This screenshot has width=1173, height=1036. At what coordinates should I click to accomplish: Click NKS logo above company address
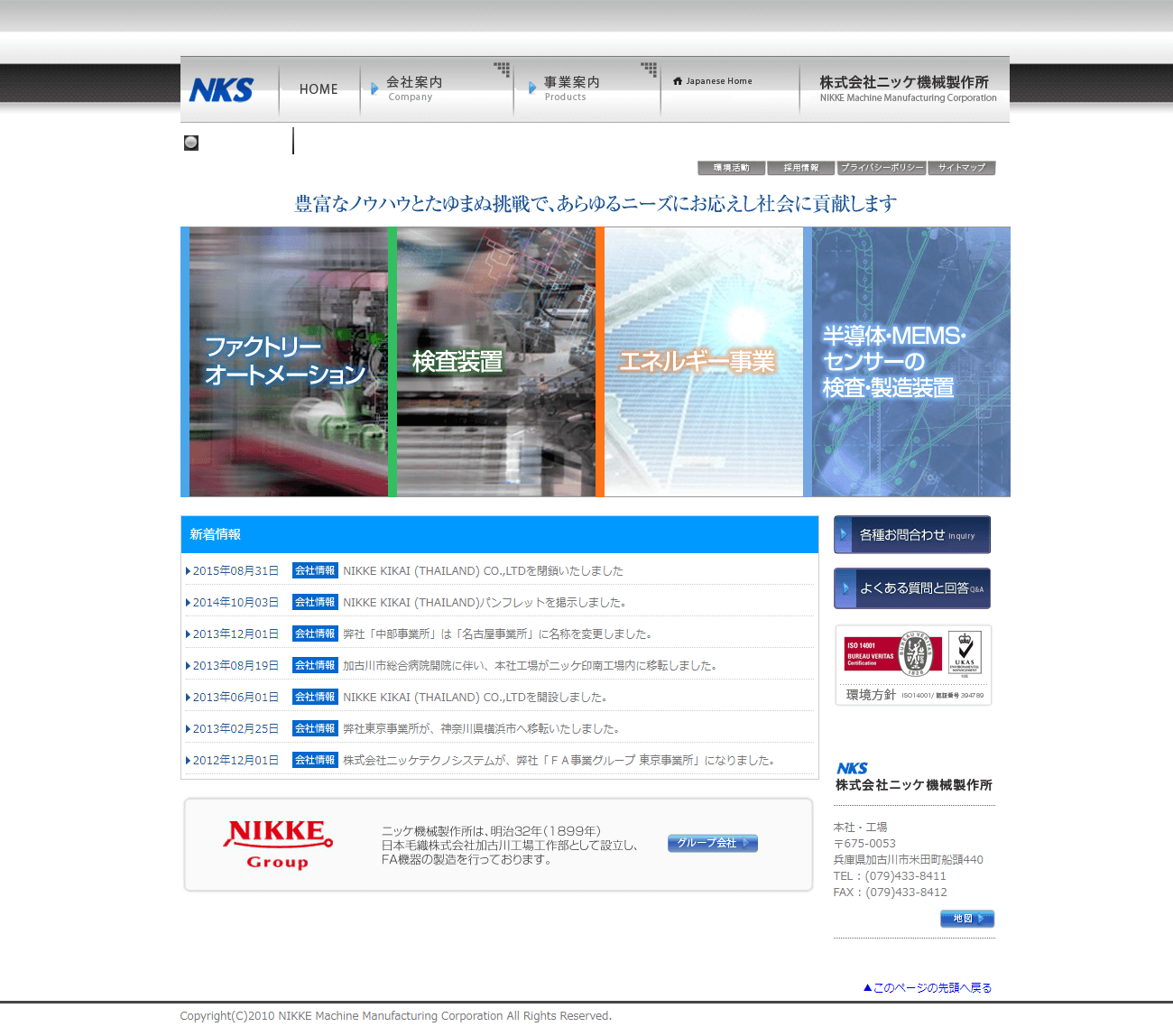pyautogui.click(x=853, y=768)
